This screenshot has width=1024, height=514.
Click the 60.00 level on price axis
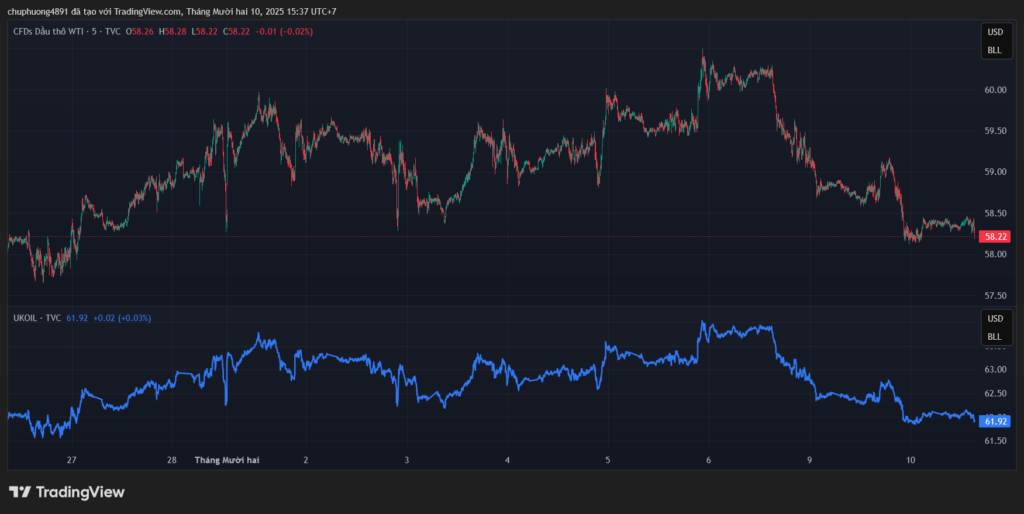[994, 90]
